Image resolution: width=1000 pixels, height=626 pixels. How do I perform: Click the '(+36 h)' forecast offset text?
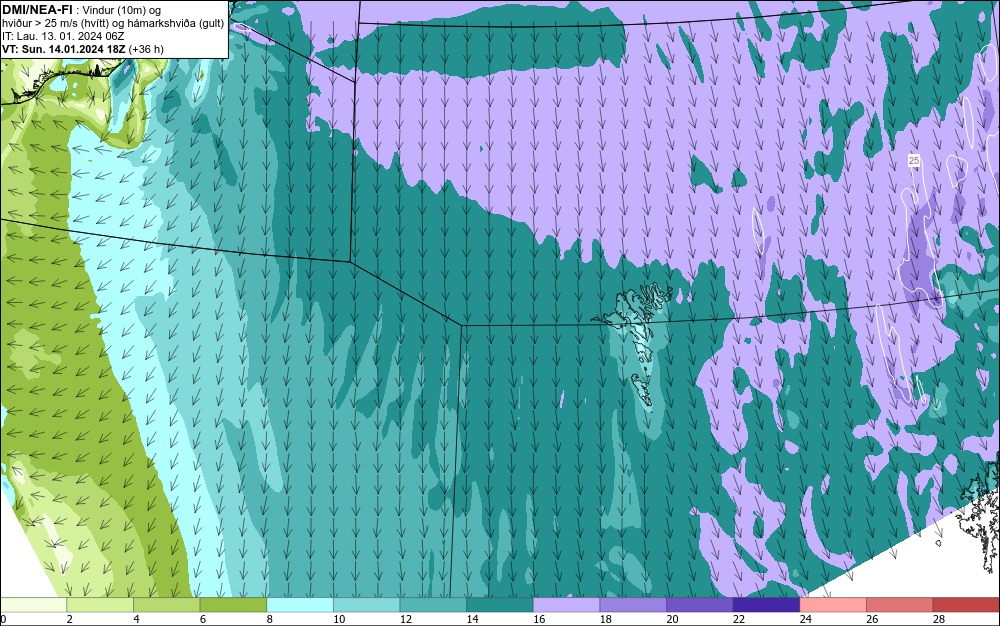coord(146,49)
